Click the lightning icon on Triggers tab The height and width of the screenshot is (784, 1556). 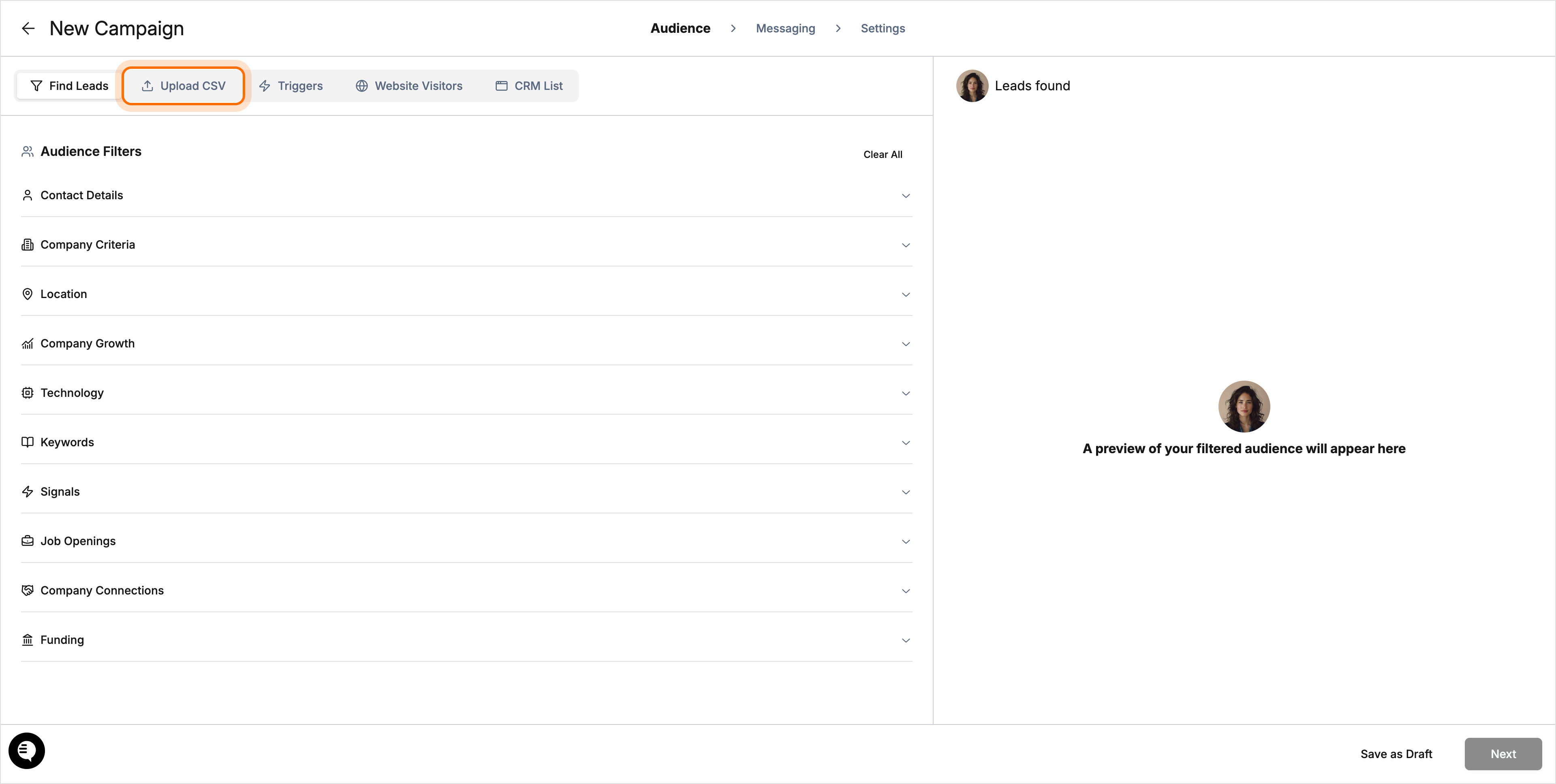pyautogui.click(x=265, y=86)
